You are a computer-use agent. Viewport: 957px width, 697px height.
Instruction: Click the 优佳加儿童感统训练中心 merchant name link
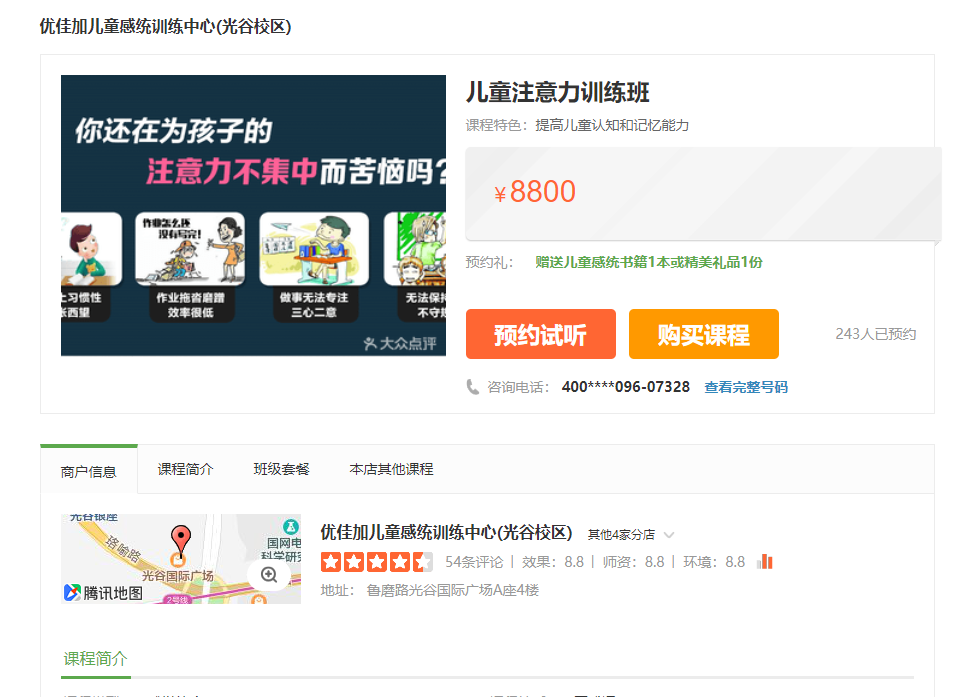(446, 532)
